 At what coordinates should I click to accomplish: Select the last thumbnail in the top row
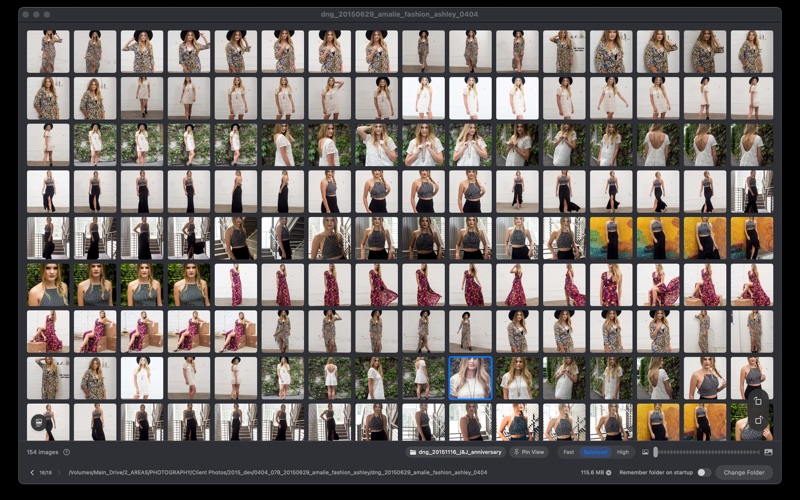[x=752, y=51]
